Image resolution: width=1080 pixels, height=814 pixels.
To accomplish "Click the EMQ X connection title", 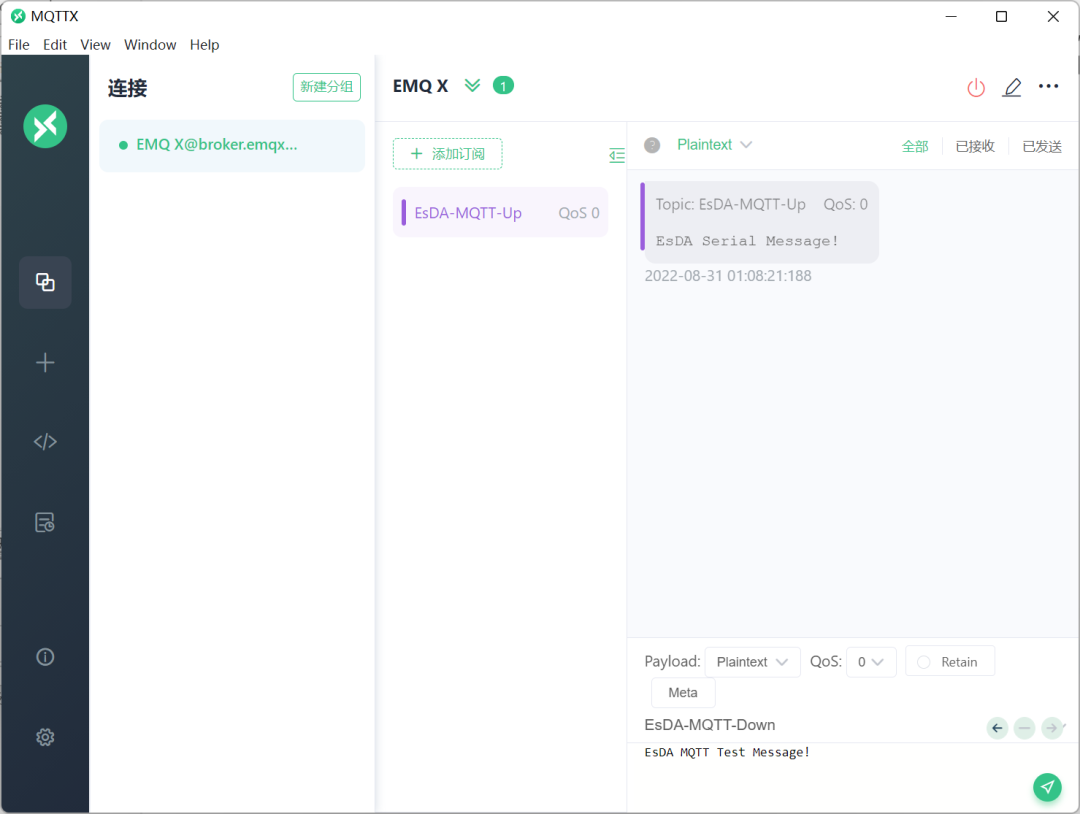I will pos(420,86).
